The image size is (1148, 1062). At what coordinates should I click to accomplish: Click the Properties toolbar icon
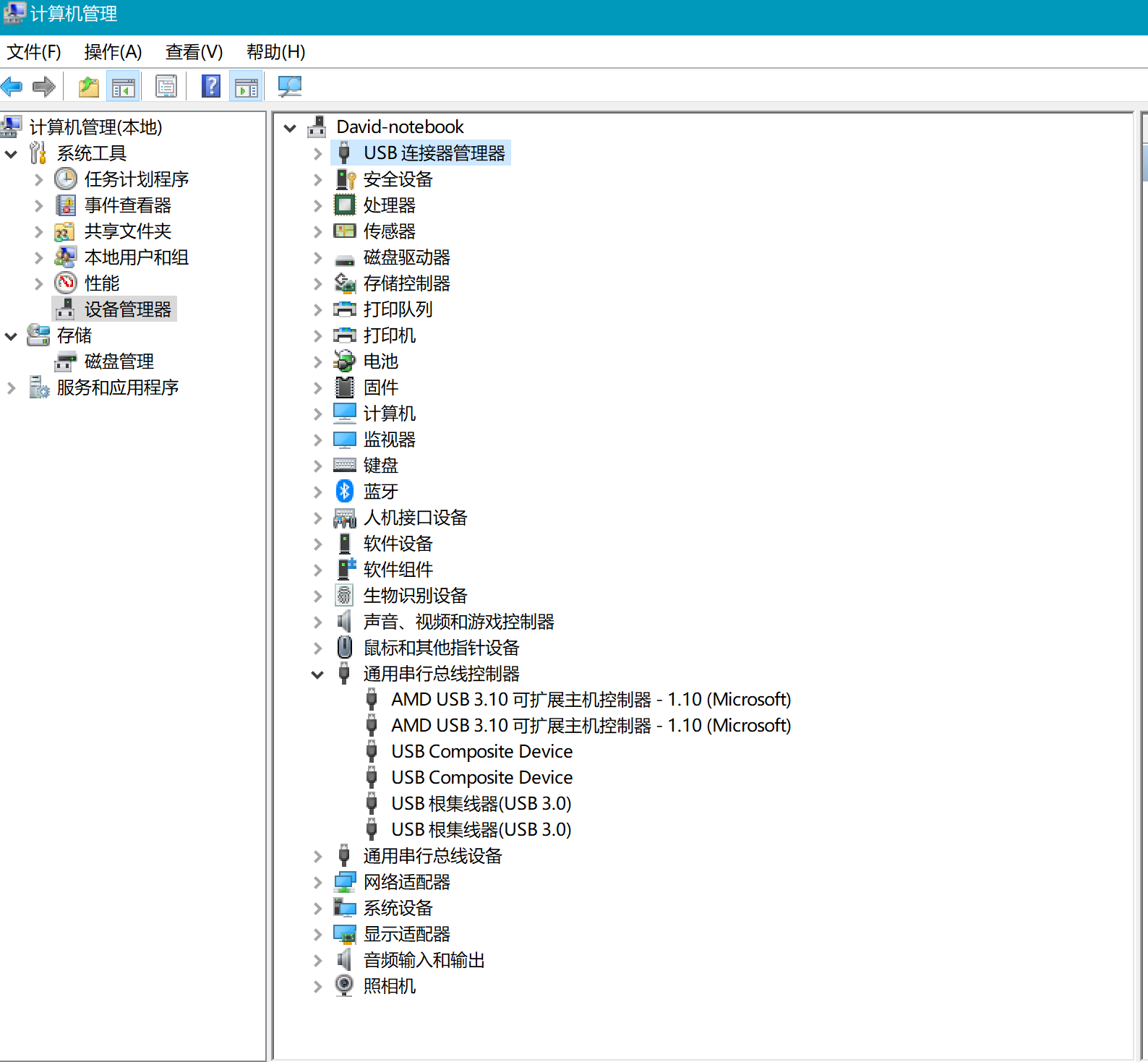tap(166, 87)
